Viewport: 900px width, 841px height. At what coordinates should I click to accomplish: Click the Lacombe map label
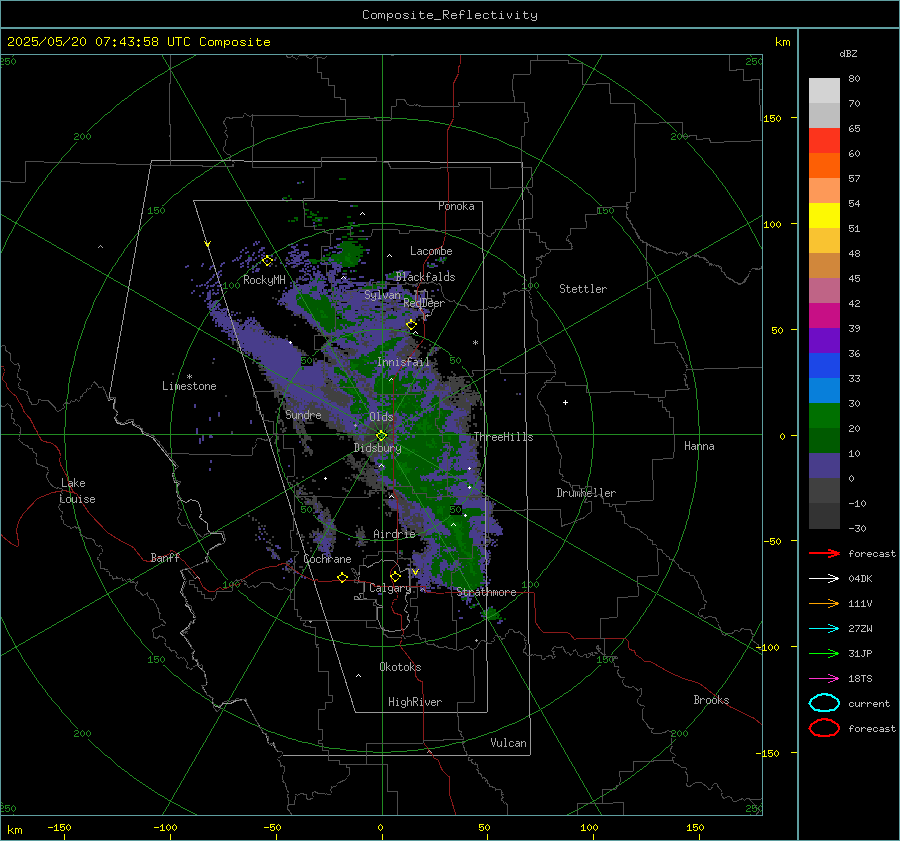(x=431, y=251)
